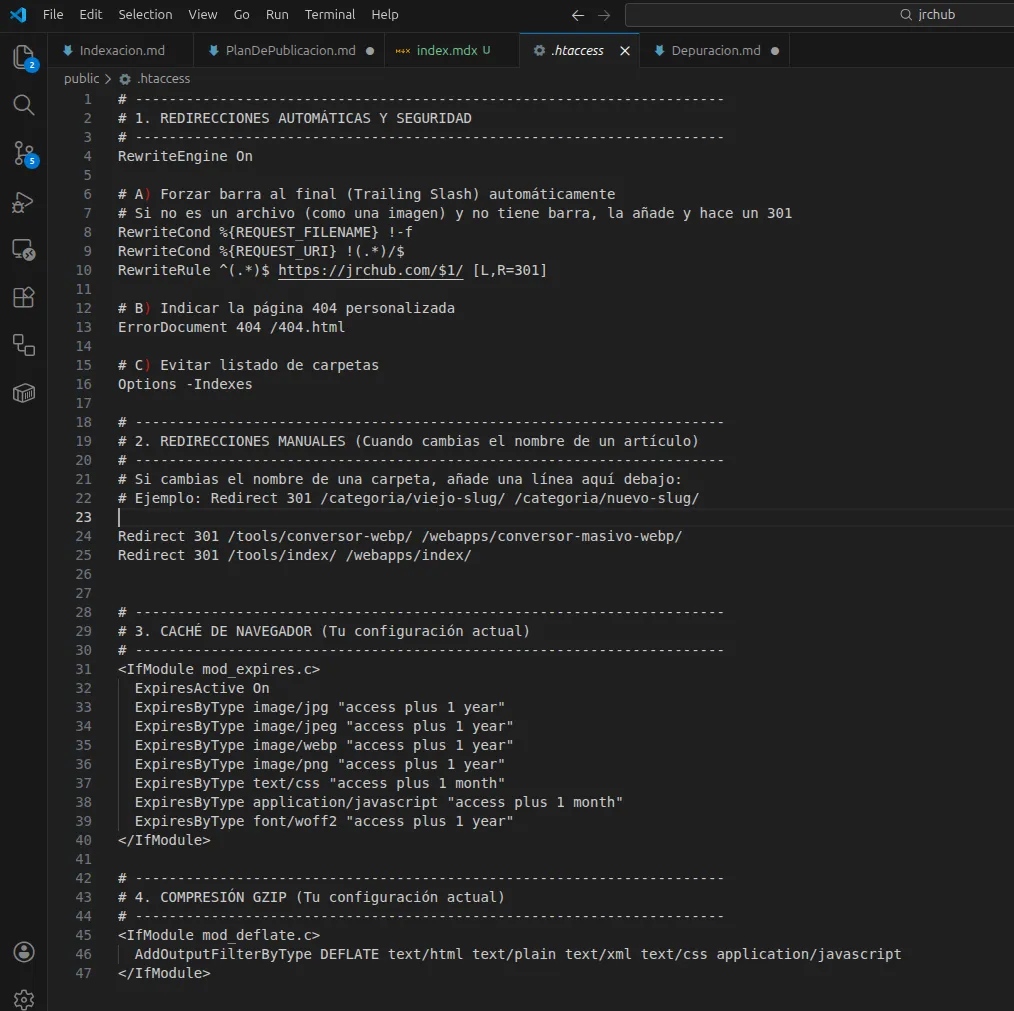
Task: Click the 'Options -Indexes' line
Action: pyautogui.click(x=185, y=384)
